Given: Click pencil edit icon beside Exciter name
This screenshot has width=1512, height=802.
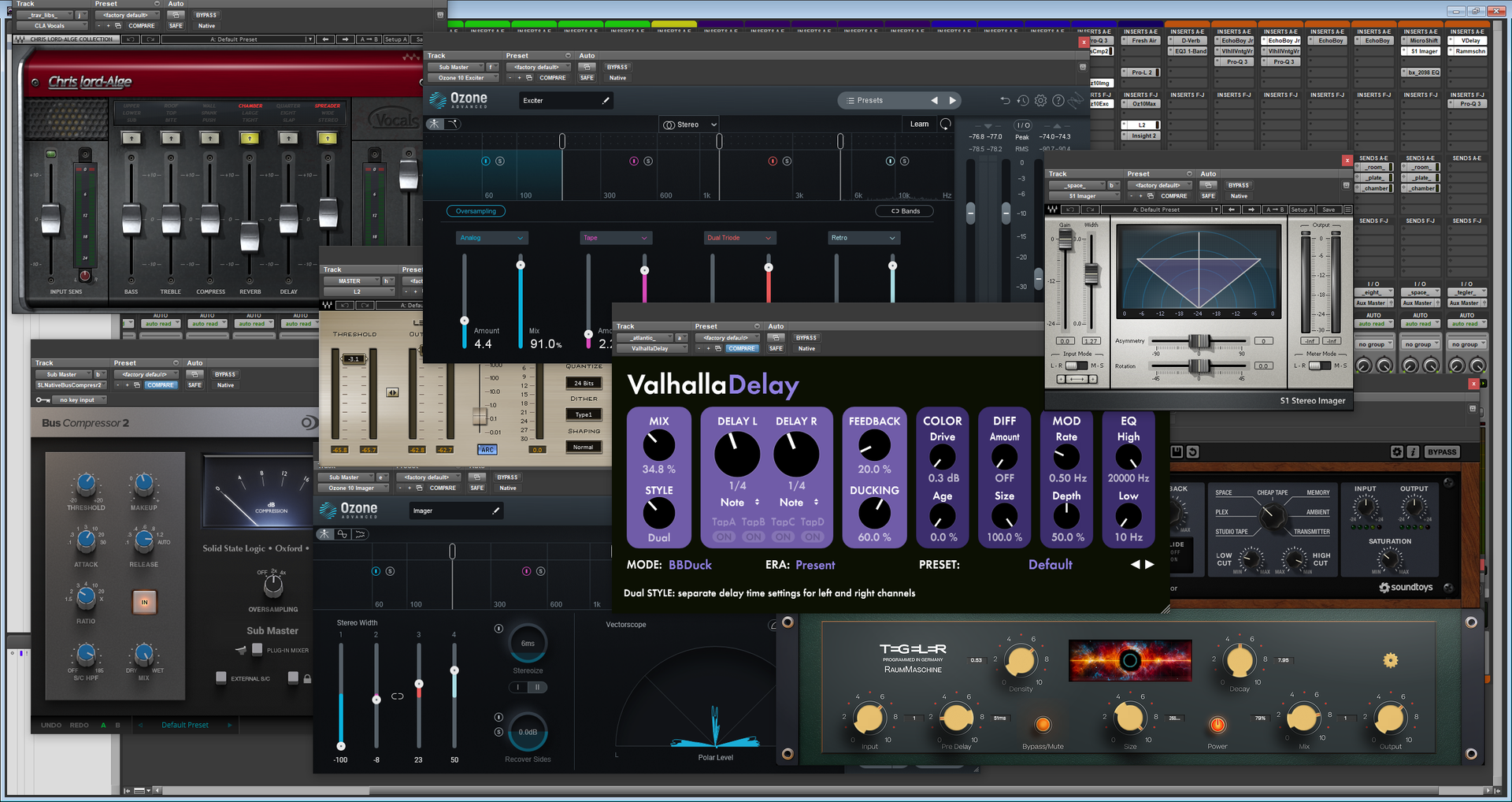Looking at the screenshot, I should coord(606,101).
